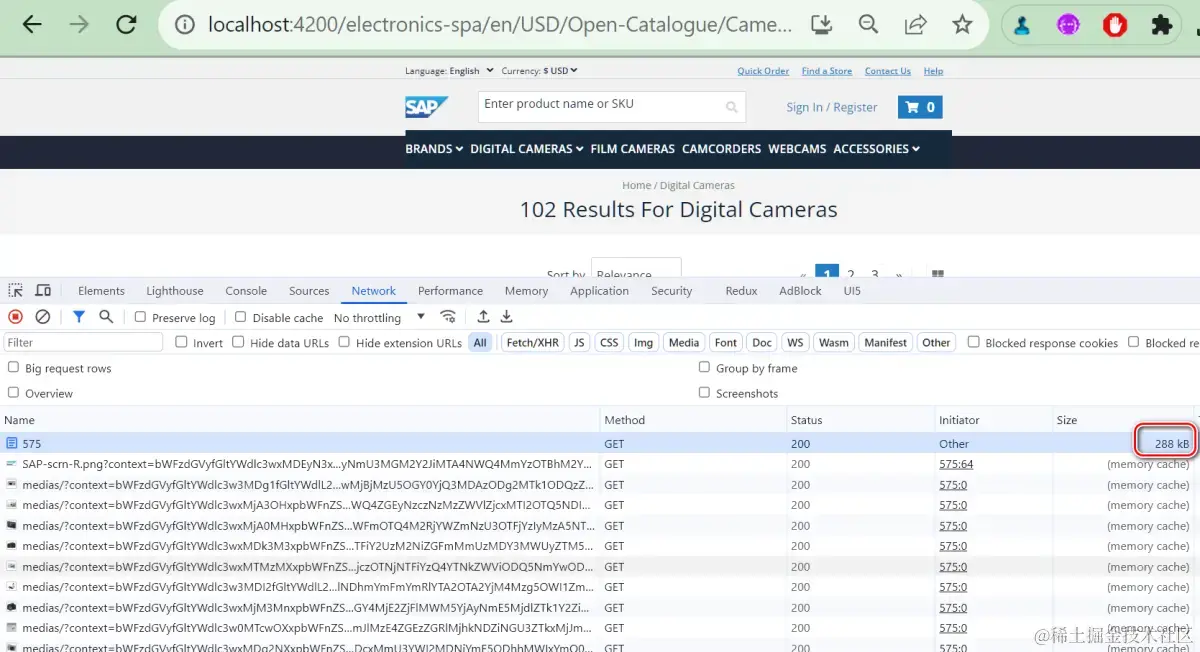
Task: Check Hide extension URLs
Action: tap(344, 342)
